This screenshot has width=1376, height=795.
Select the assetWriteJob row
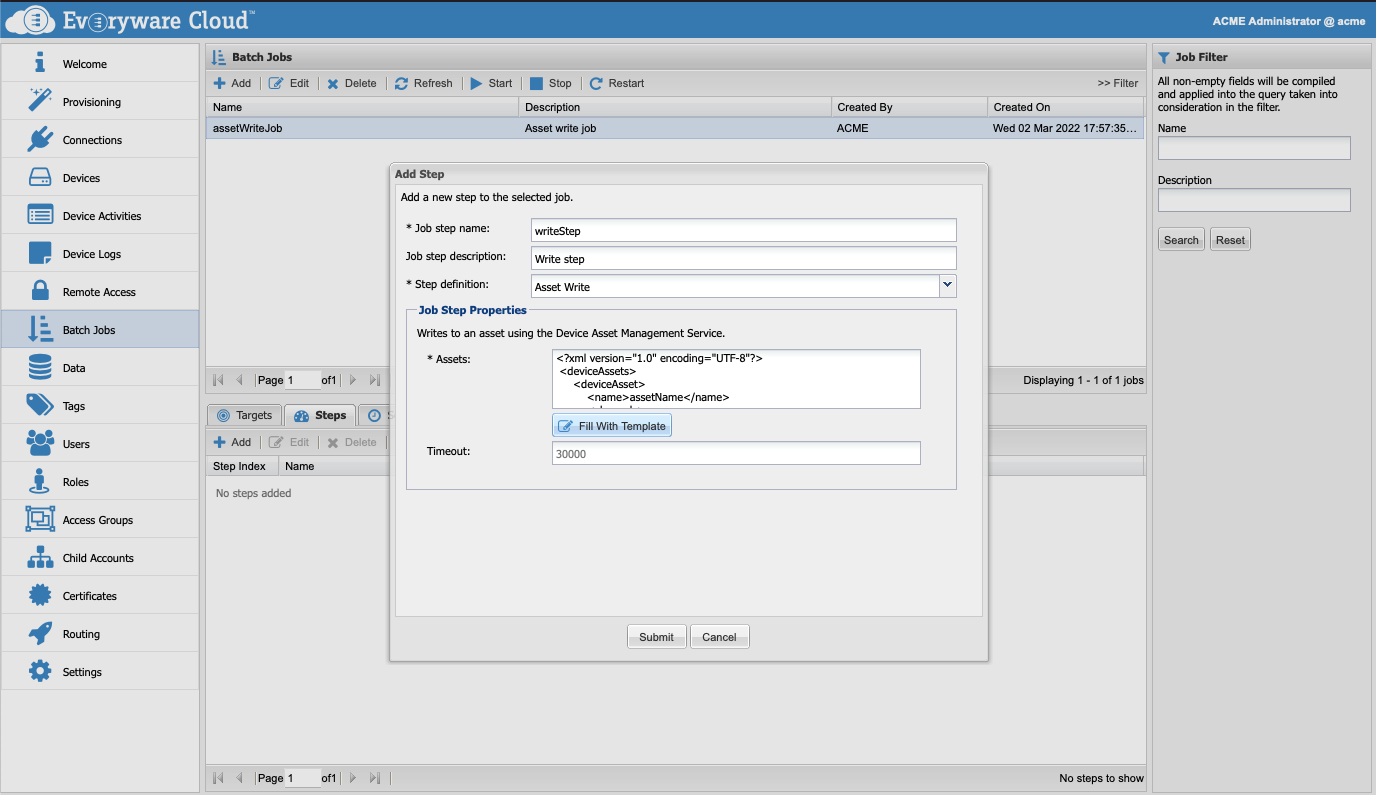[x=675, y=128]
